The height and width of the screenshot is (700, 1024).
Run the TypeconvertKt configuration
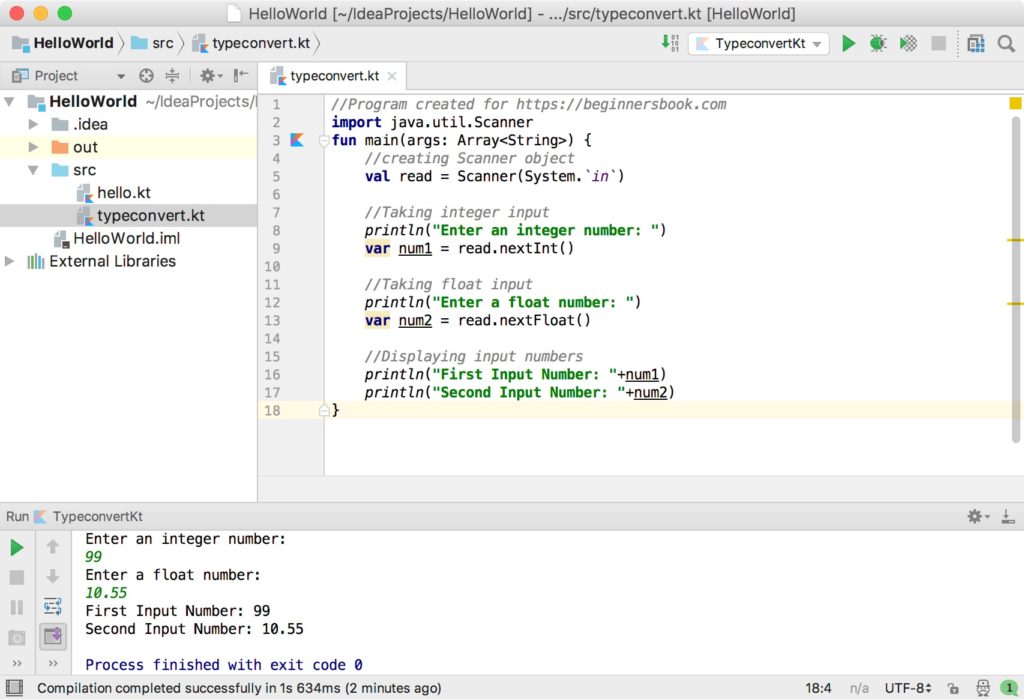point(849,44)
